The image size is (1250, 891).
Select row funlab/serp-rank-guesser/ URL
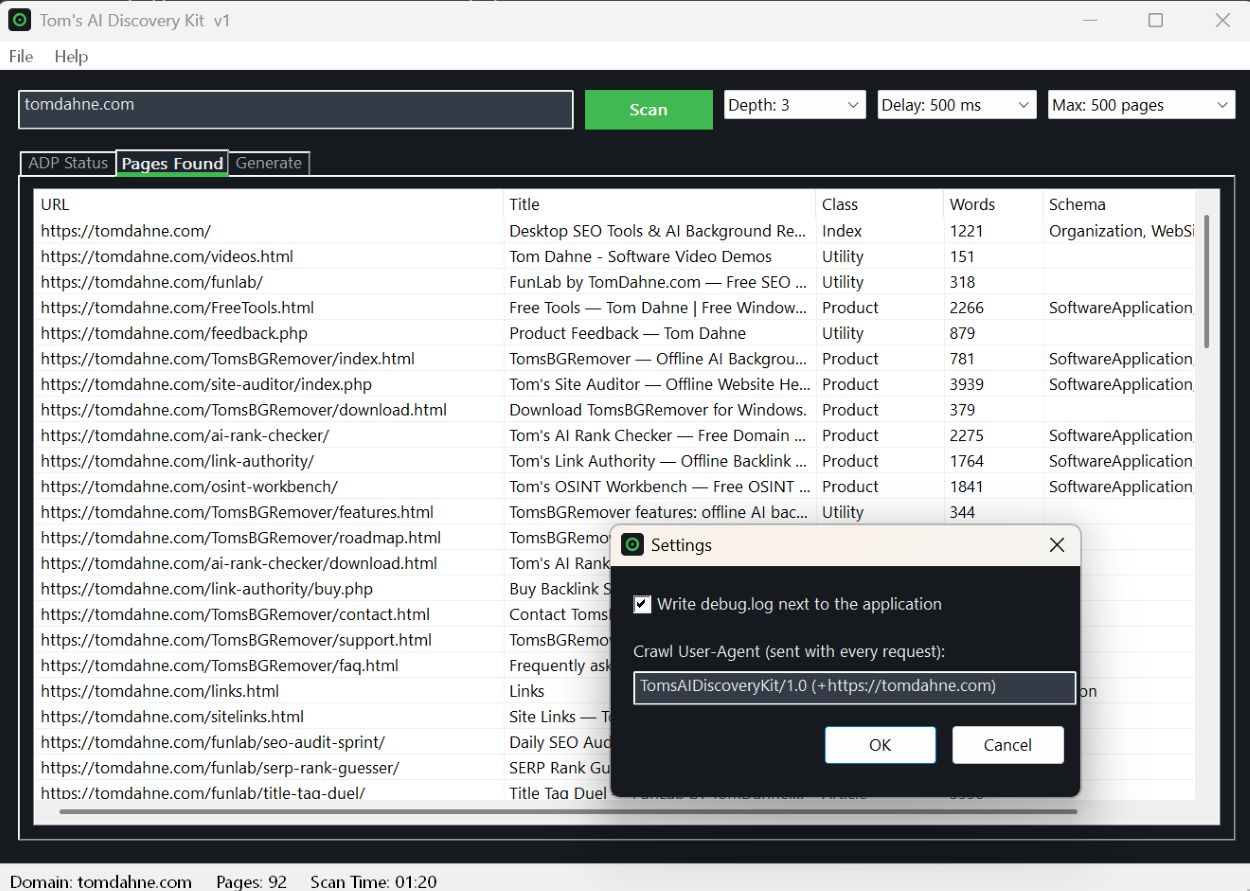(220, 768)
